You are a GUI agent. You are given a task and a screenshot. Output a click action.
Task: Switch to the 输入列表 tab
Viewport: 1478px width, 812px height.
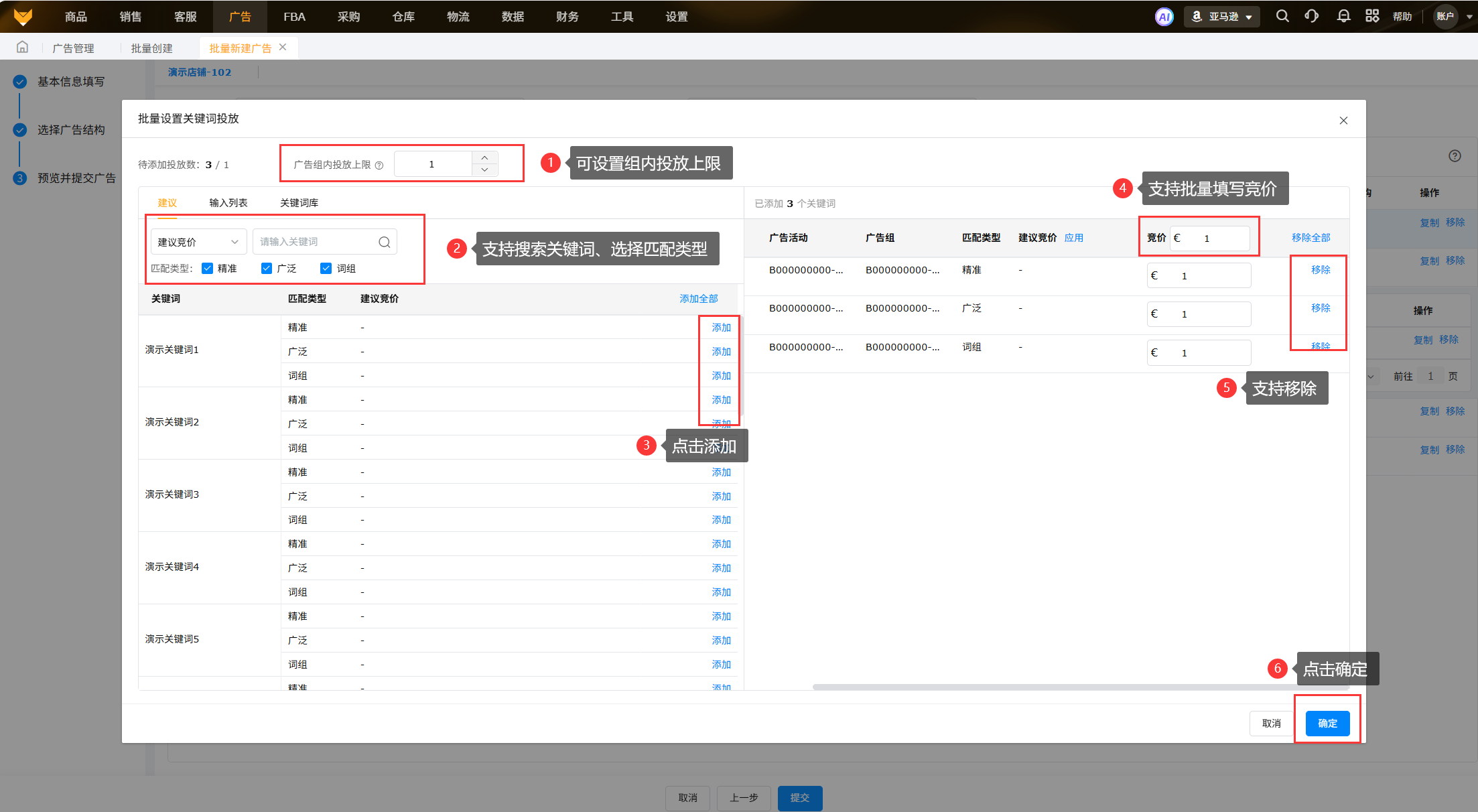[x=228, y=203]
